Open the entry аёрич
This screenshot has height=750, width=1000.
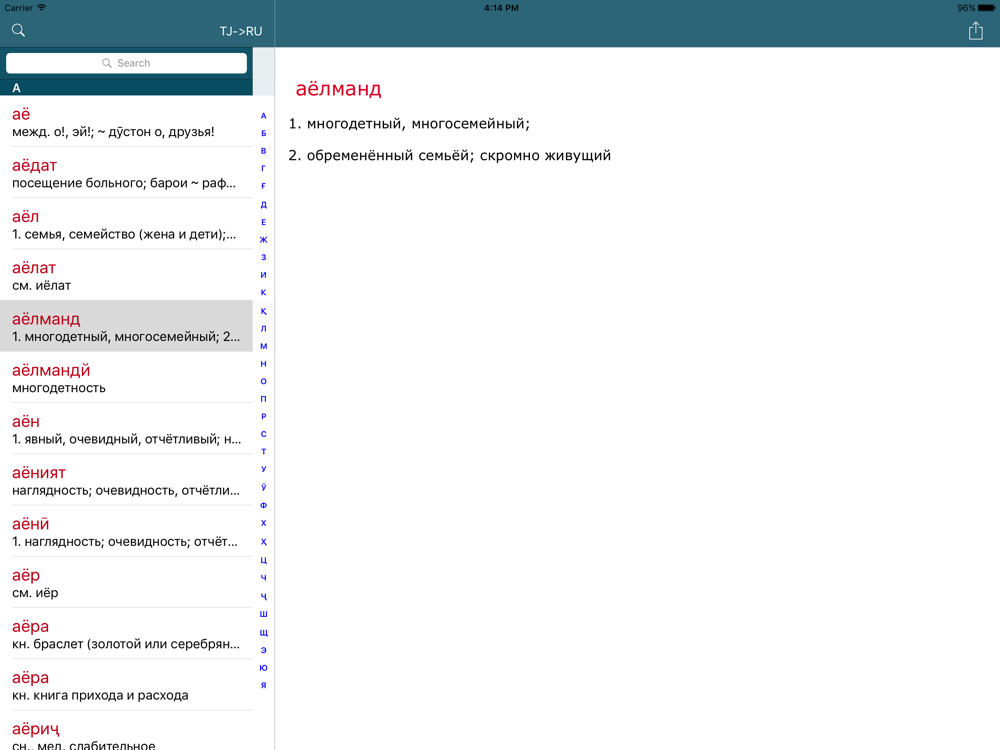pos(126,731)
